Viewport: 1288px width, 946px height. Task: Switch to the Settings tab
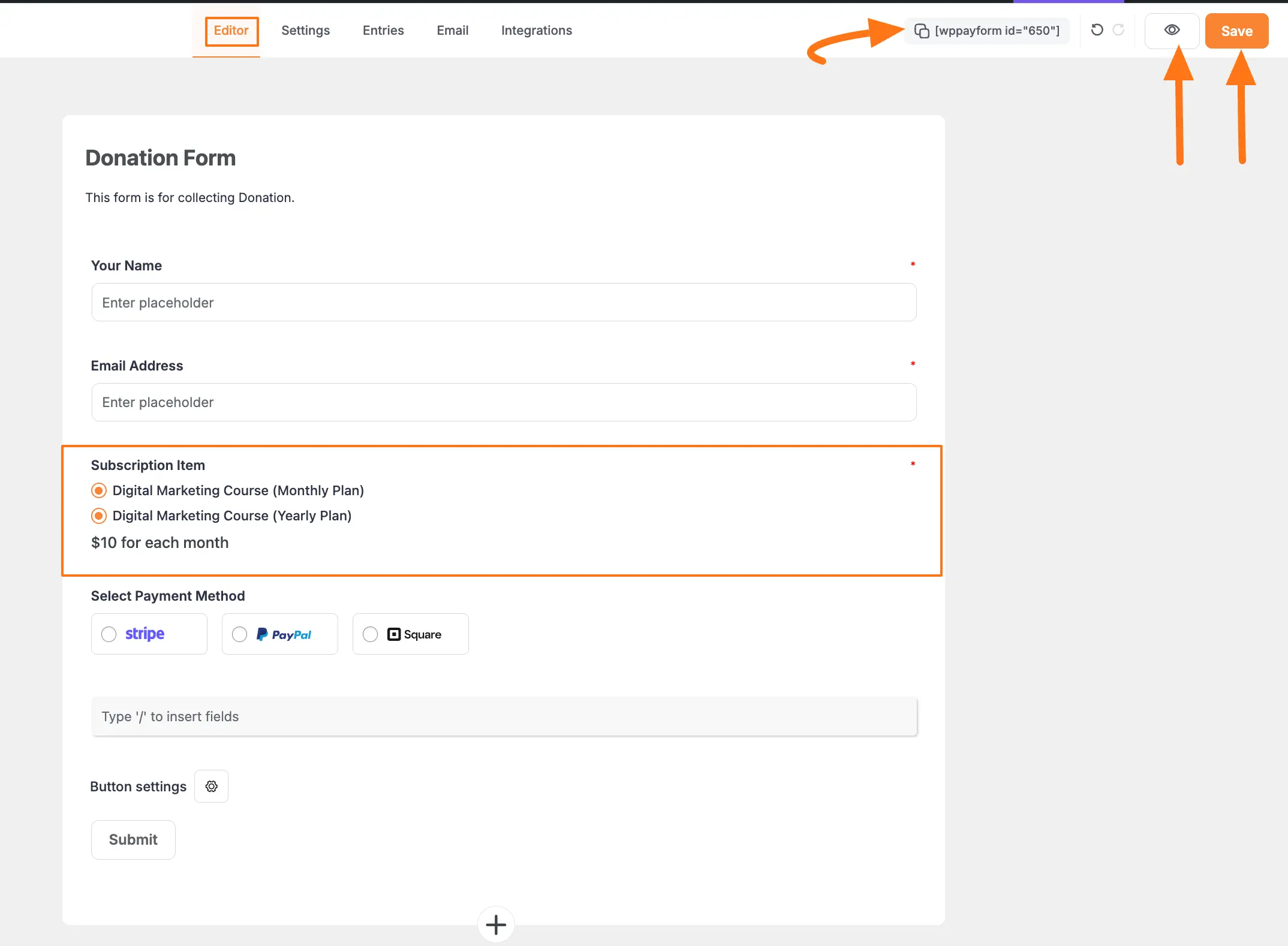305,30
